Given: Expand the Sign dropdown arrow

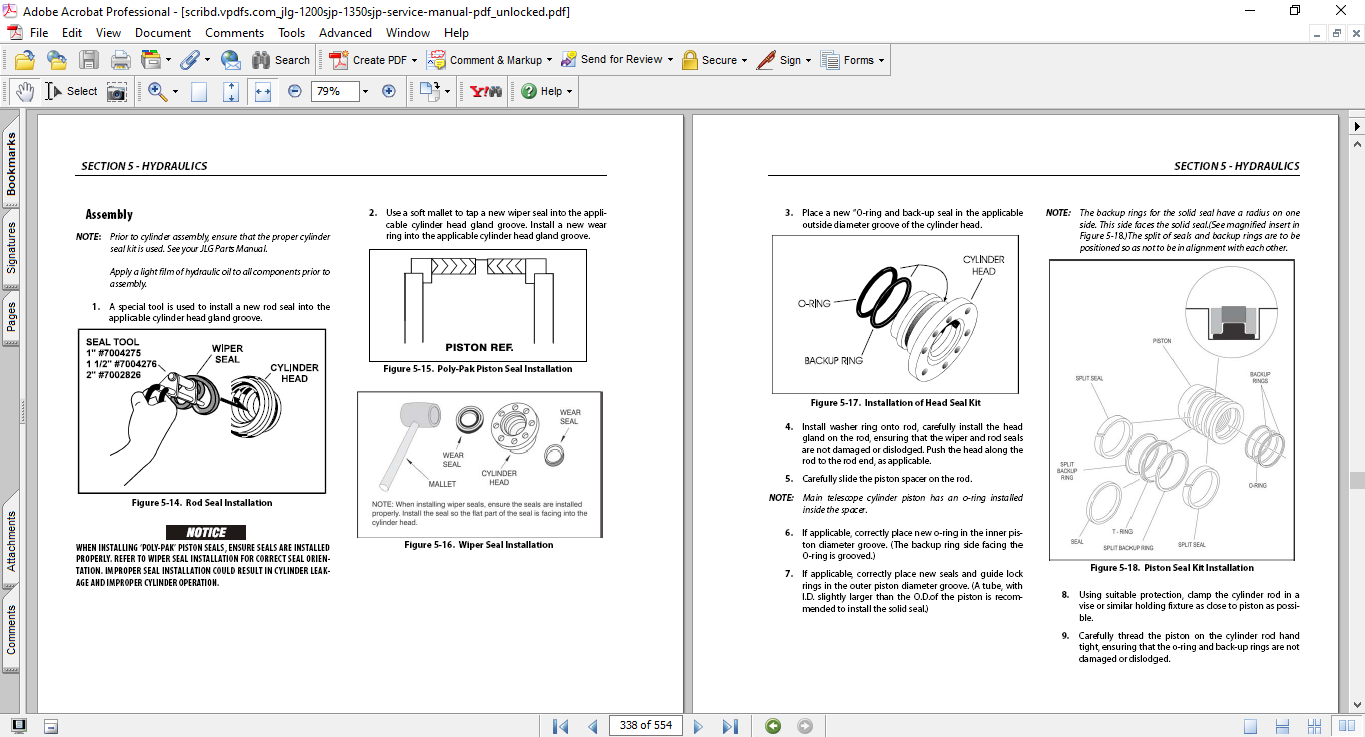Looking at the screenshot, I should [x=808, y=60].
